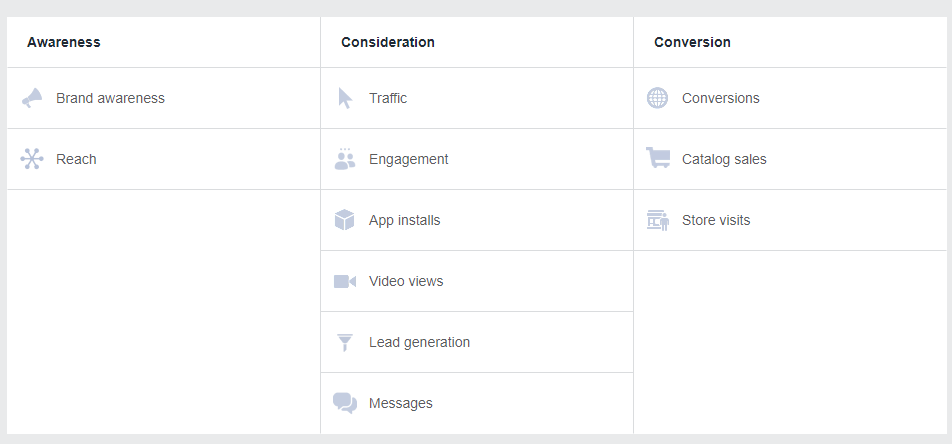Click the Messages chat bubbles icon
This screenshot has width=952, height=444.
345,403
